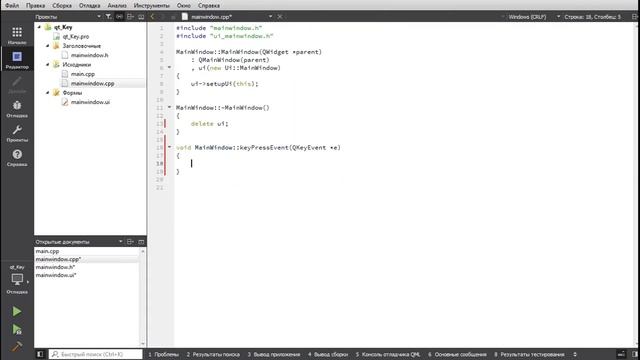Open Анализ menu
This screenshot has width=640, height=360.
pyautogui.click(x=117, y=5)
